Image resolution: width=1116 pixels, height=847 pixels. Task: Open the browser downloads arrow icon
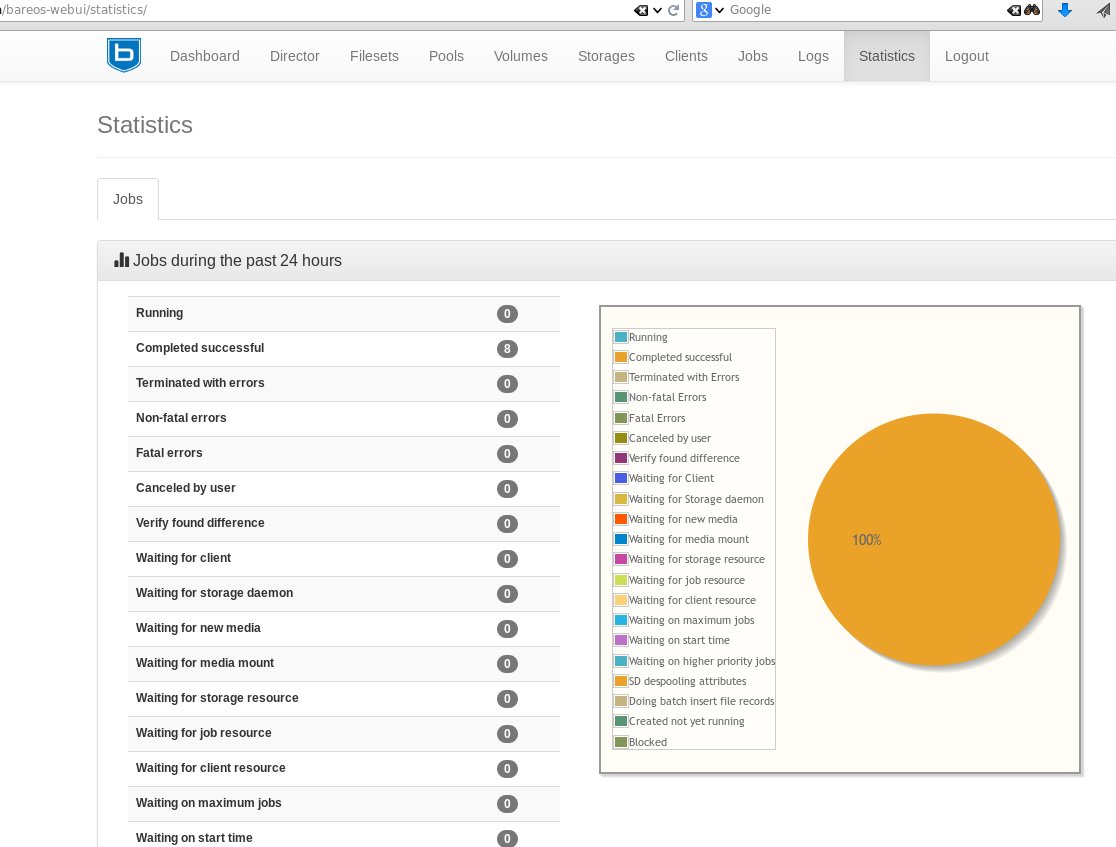(x=1065, y=10)
